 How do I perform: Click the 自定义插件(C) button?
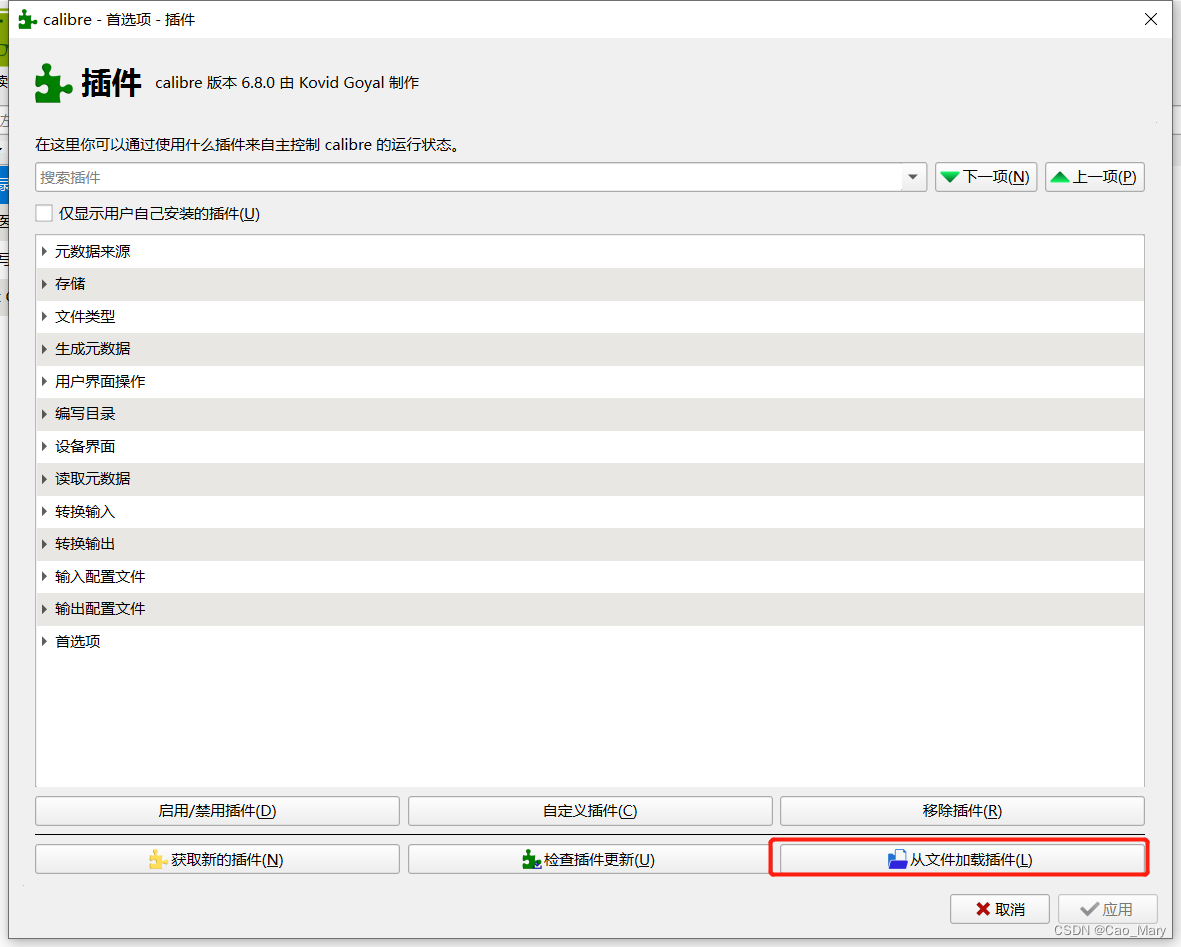590,811
